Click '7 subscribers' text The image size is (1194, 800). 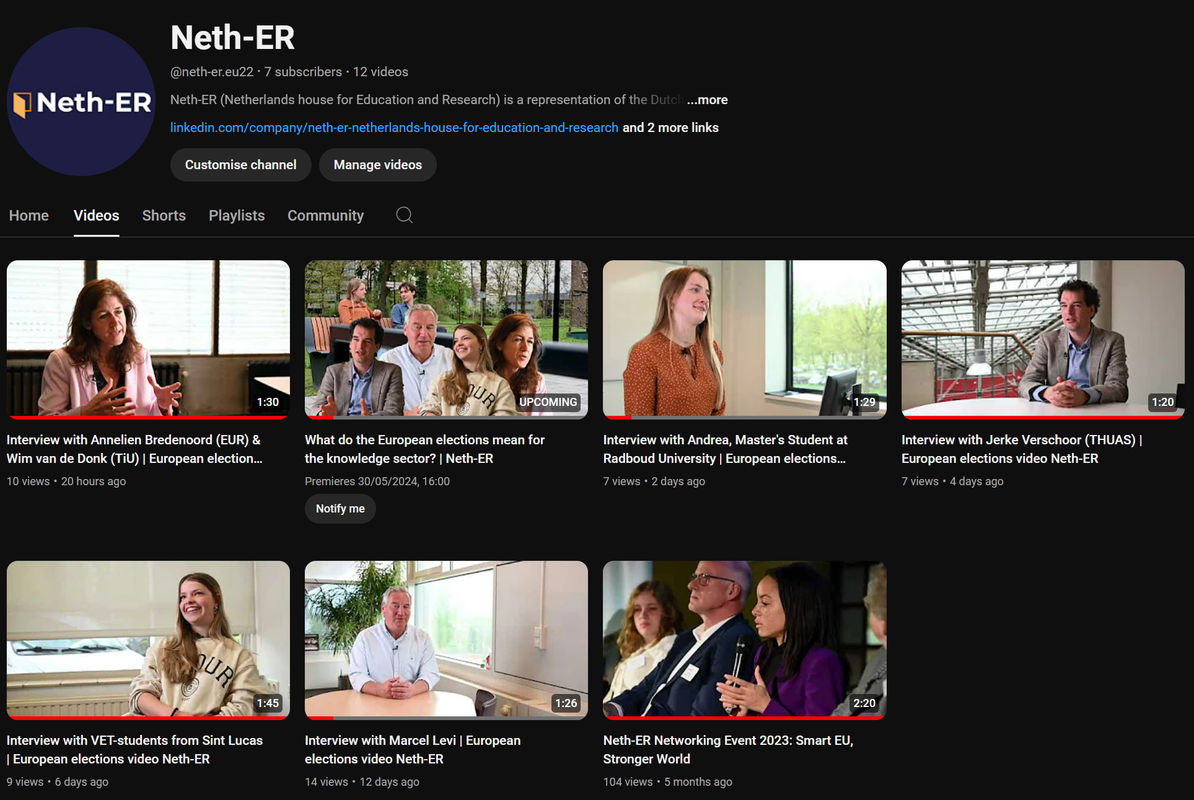pos(303,72)
